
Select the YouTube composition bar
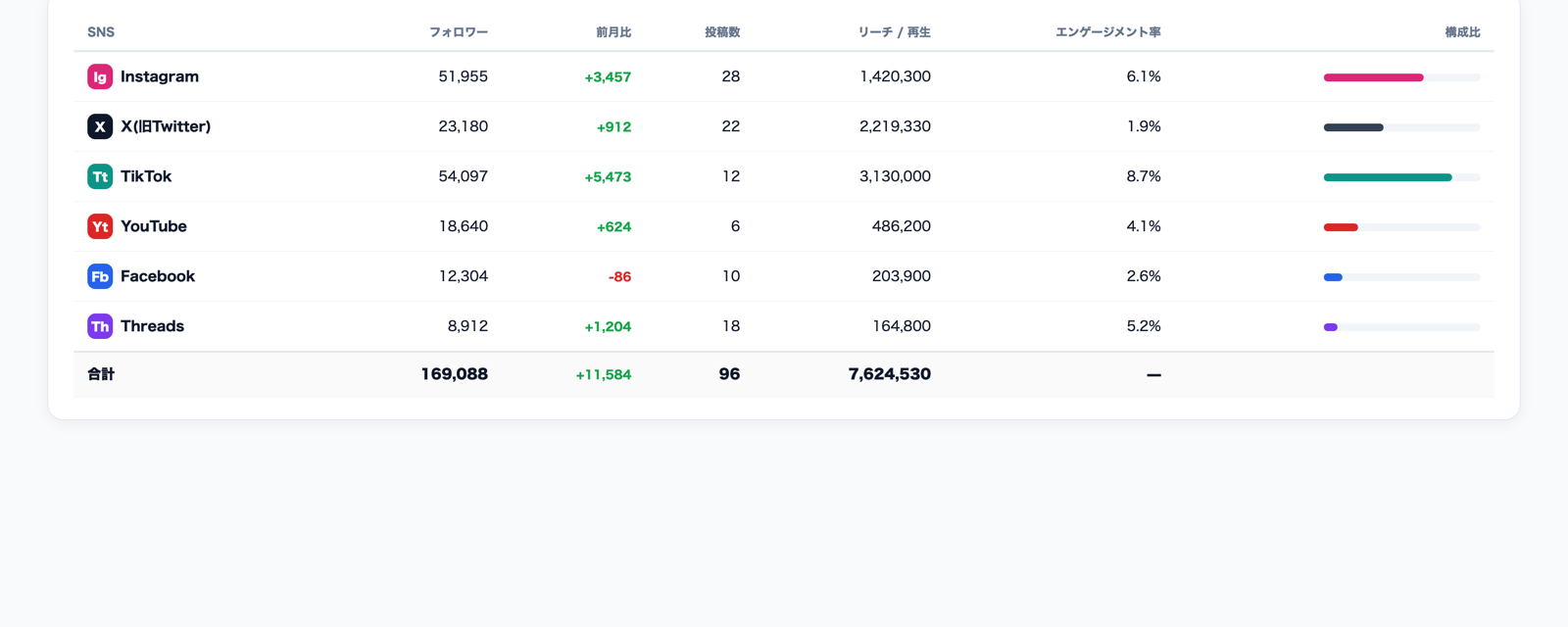[x=1401, y=227]
